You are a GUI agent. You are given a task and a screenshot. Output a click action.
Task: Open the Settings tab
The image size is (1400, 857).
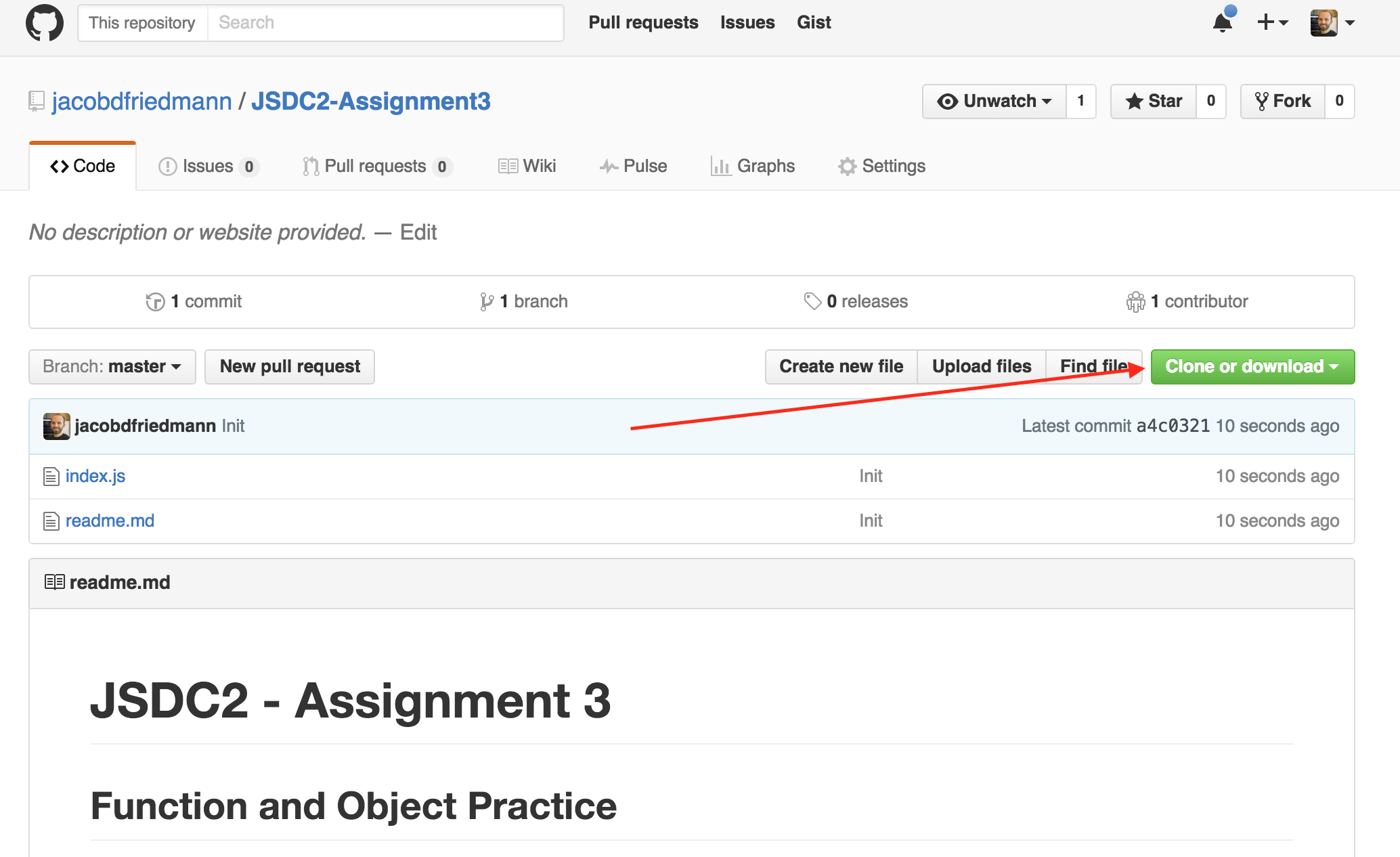pyautogui.click(x=881, y=167)
